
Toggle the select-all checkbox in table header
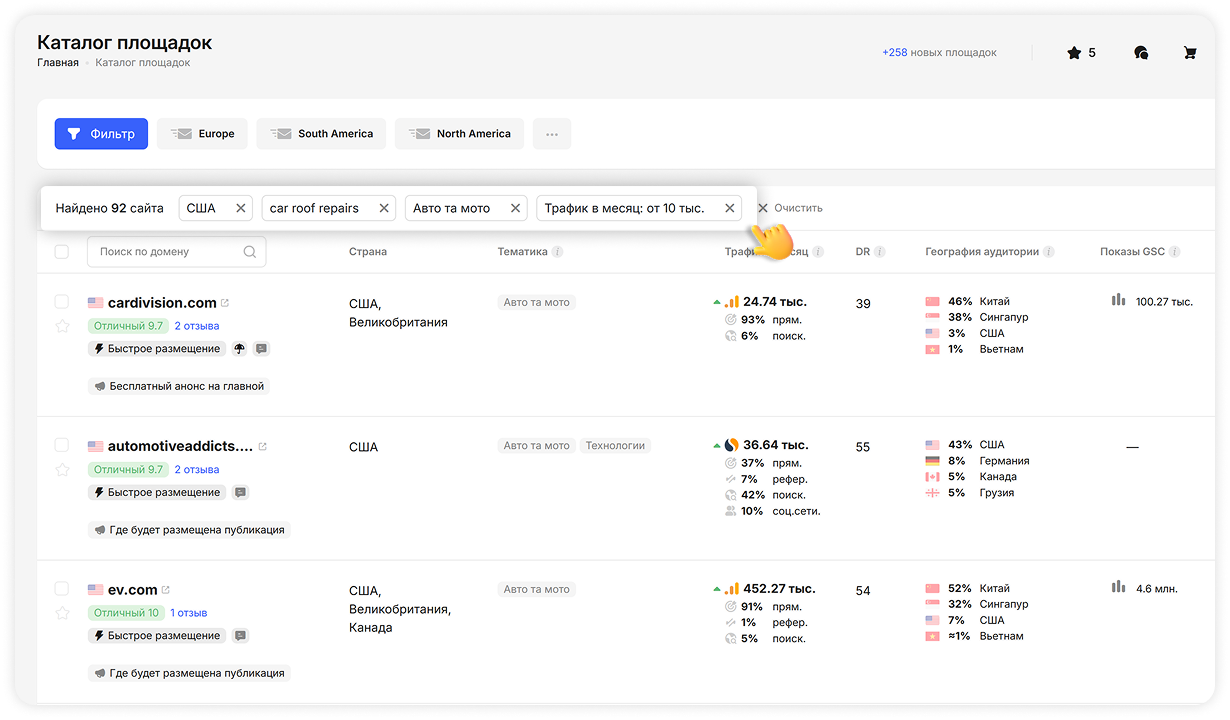pos(62,252)
